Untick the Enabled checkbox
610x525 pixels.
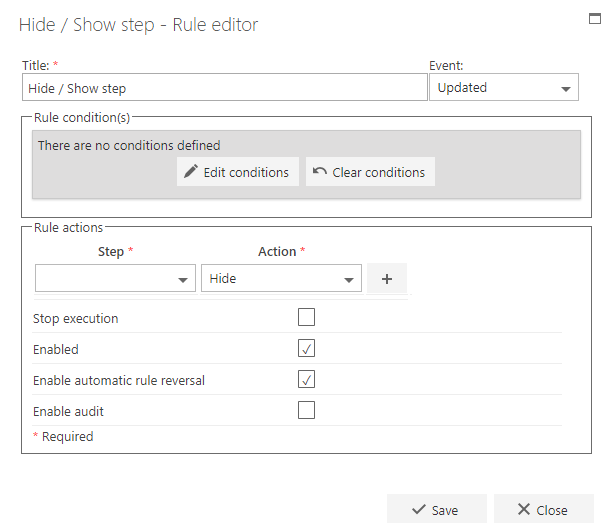pyautogui.click(x=306, y=348)
